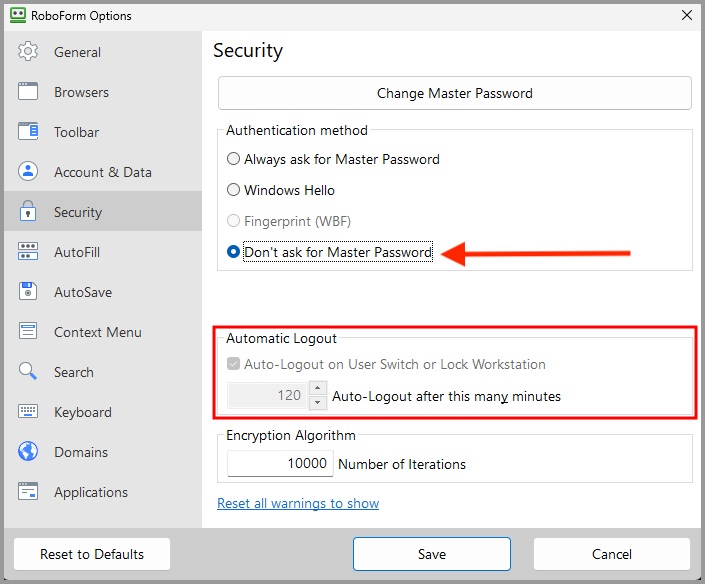
Task: Click the Browsers window icon
Action: 28,92
